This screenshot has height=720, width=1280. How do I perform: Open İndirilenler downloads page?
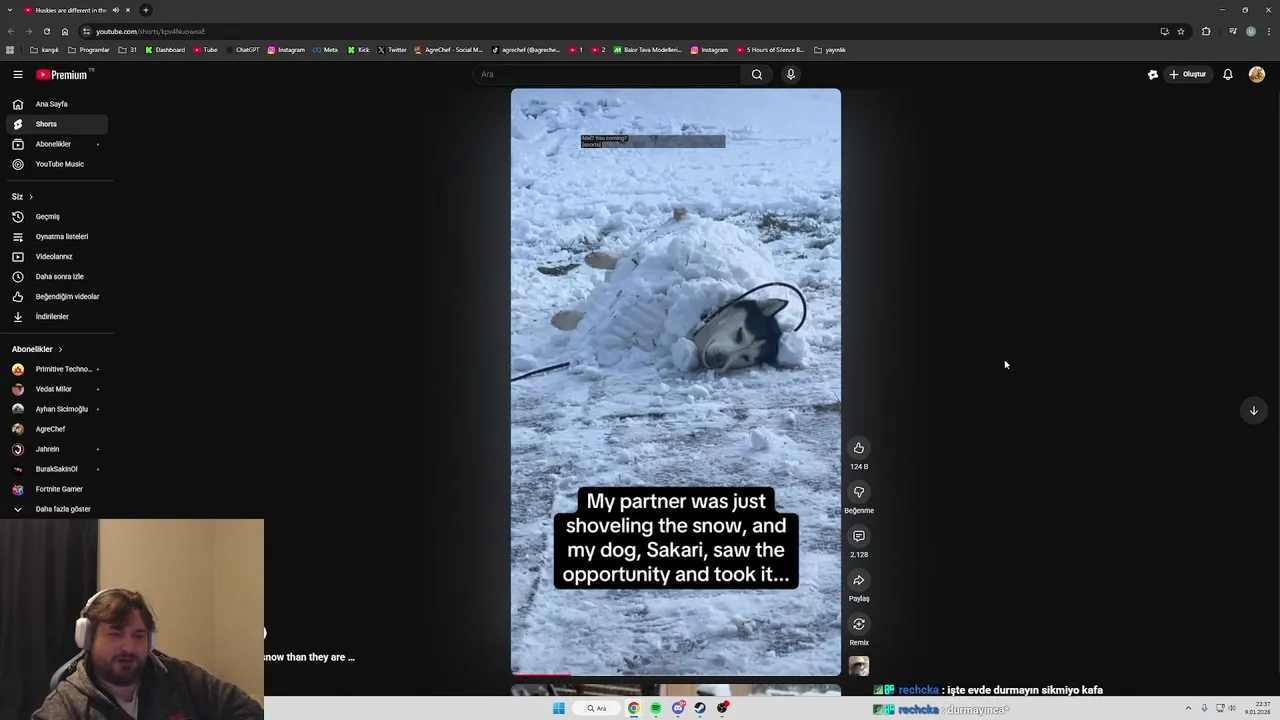click(x=56, y=317)
